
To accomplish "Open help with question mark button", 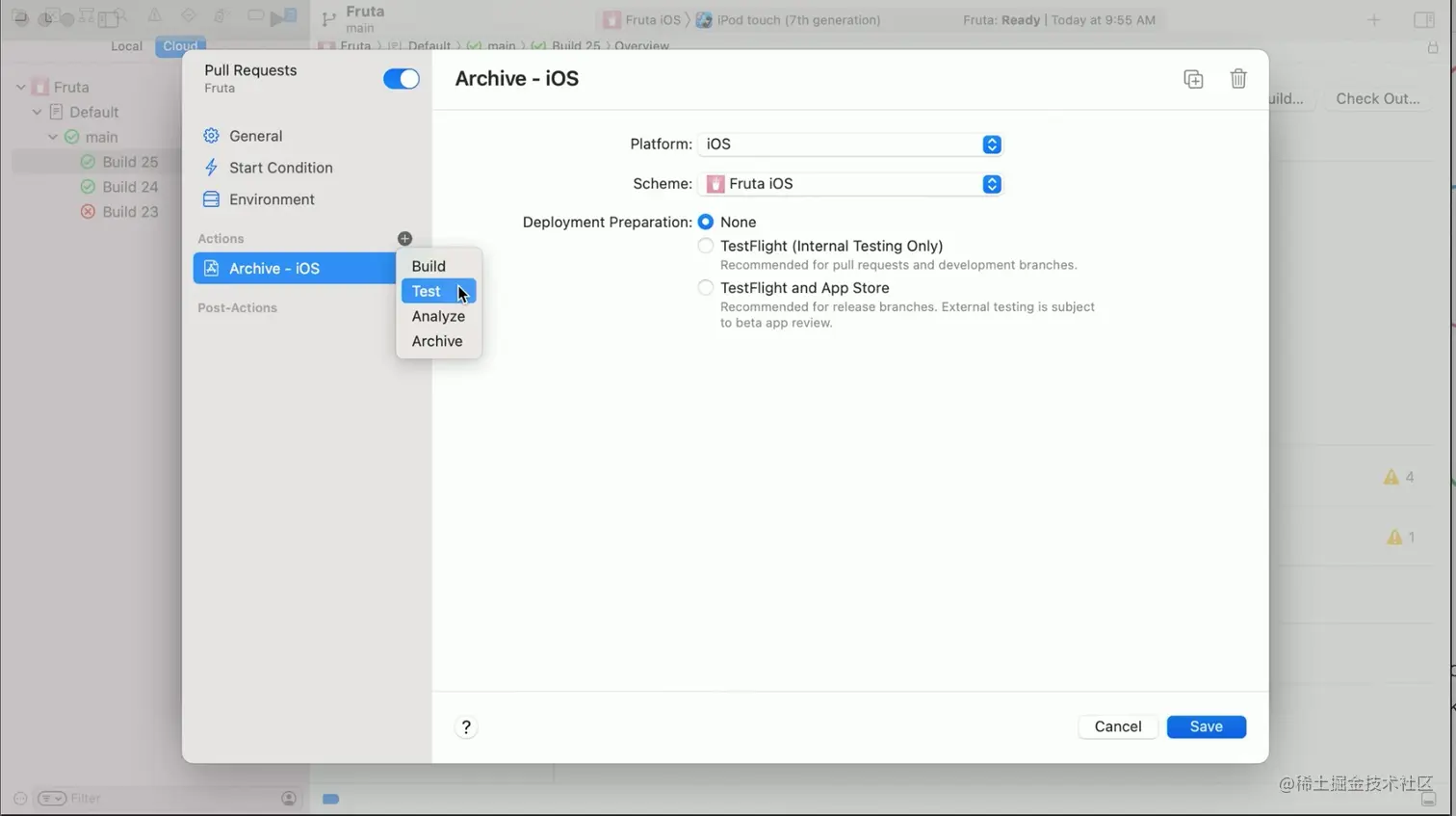I will pos(466,727).
